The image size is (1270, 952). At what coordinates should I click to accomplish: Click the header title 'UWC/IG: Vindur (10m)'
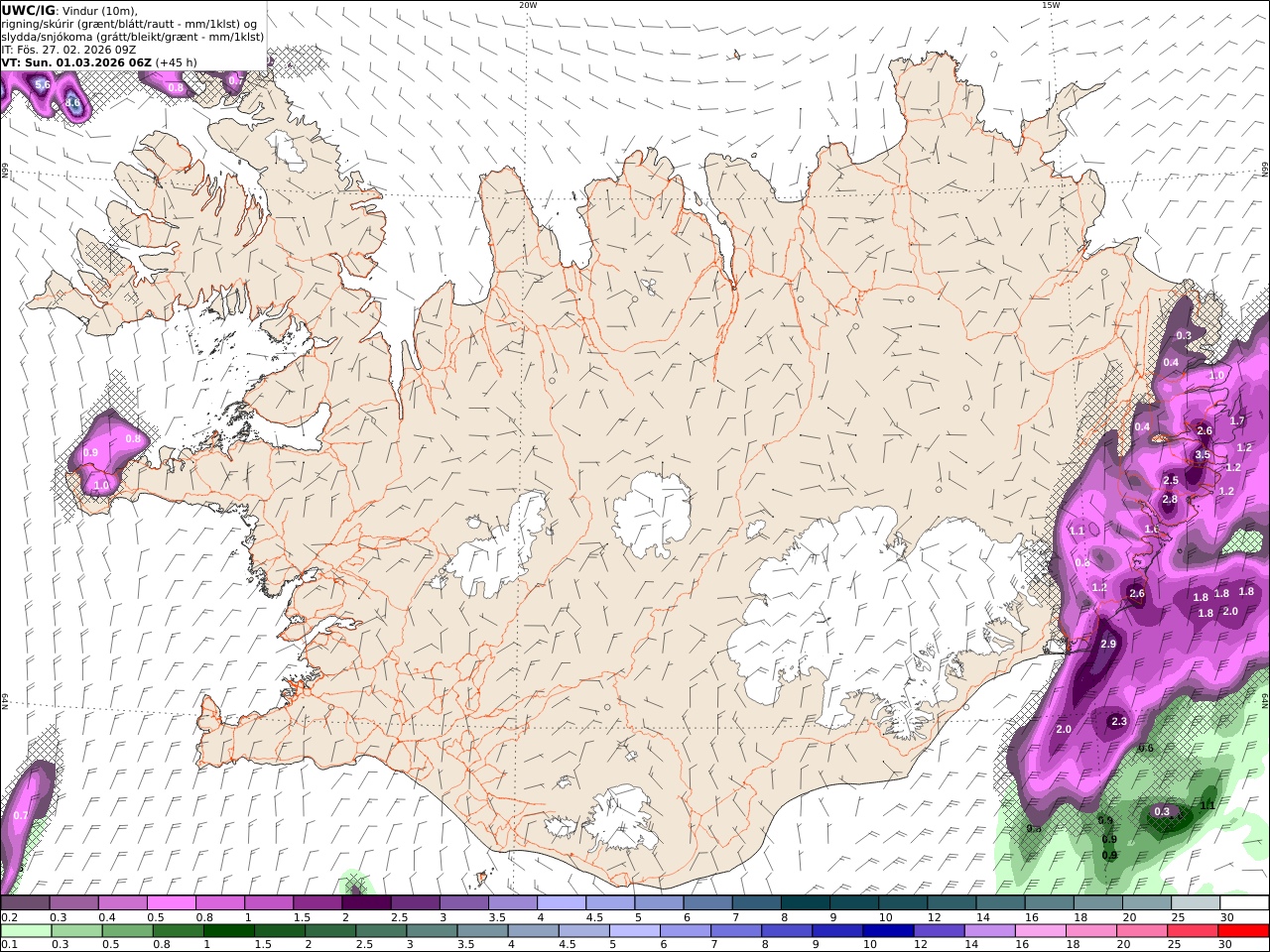tap(69, 10)
